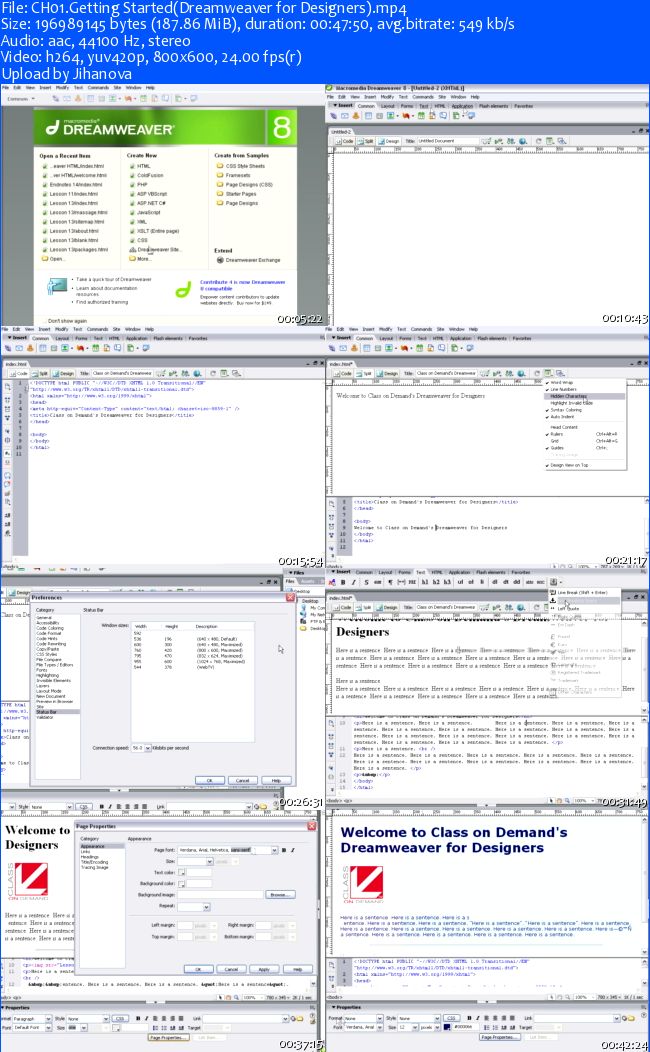Open Modify menu in the 00:05:22 frame

point(62,88)
